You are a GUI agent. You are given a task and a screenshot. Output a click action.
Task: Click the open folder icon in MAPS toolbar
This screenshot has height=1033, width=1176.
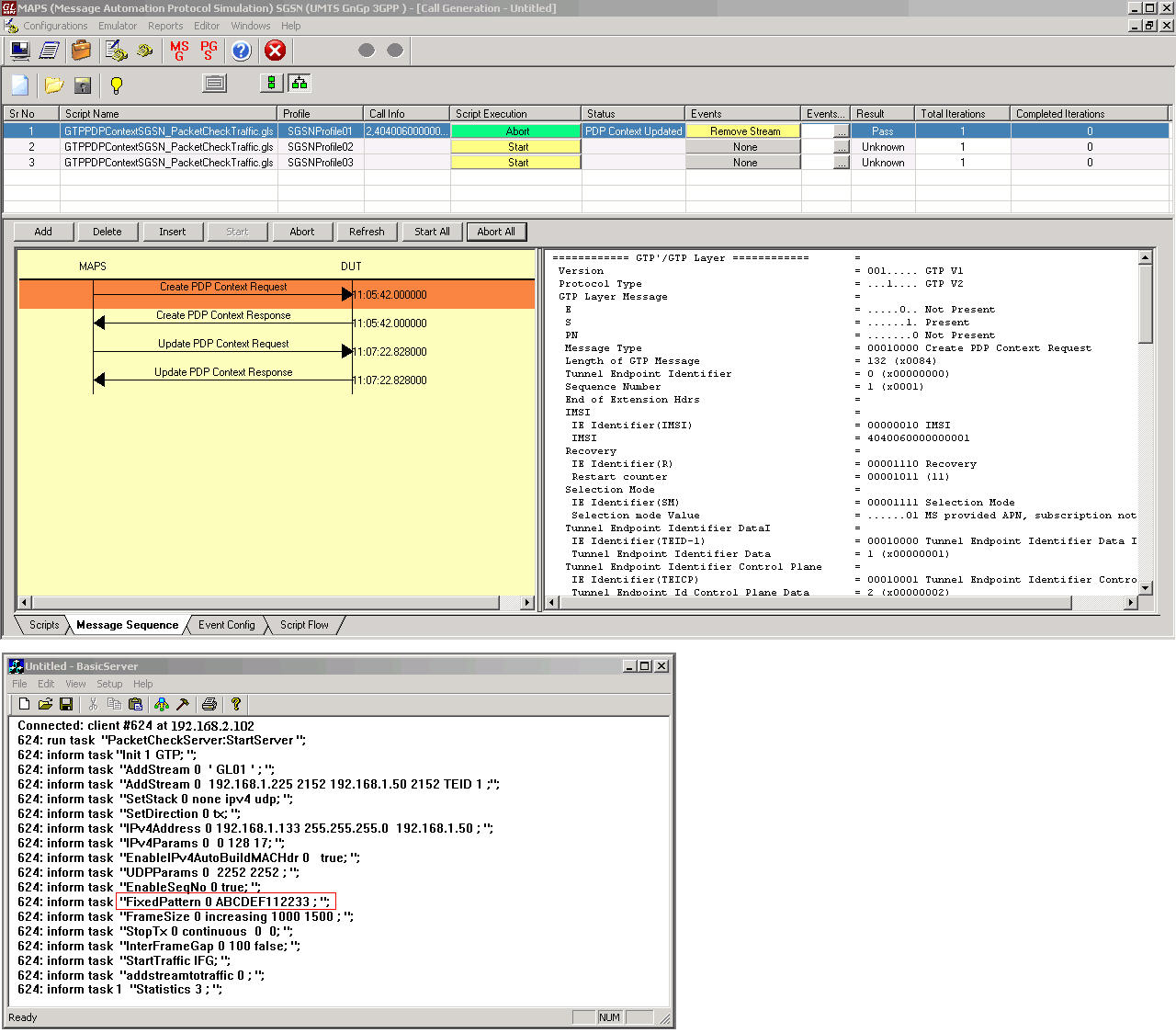54,85
